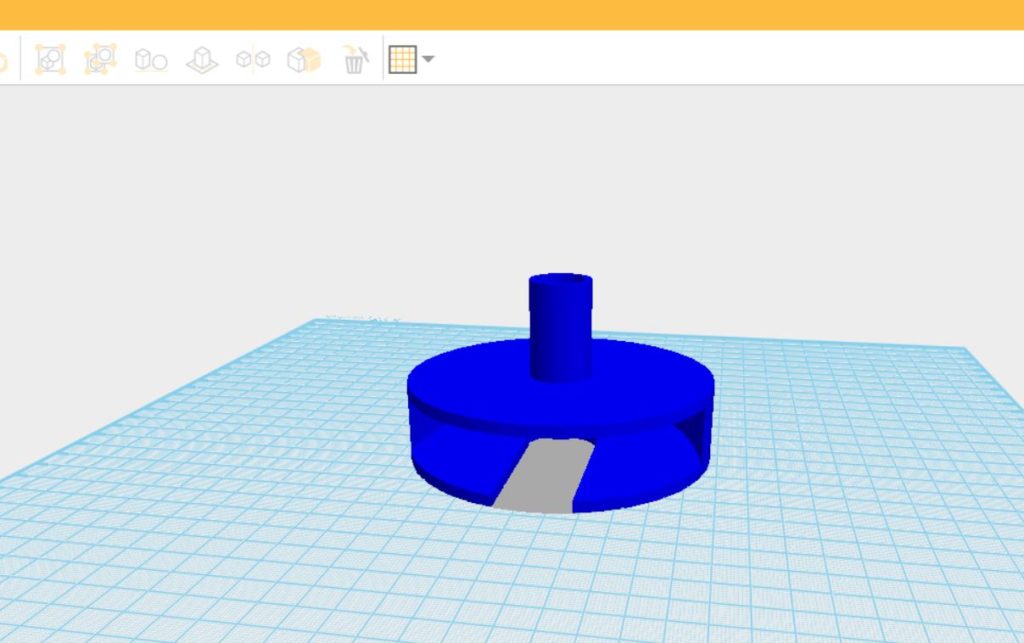Click the cube and sphere align icon

151,60
